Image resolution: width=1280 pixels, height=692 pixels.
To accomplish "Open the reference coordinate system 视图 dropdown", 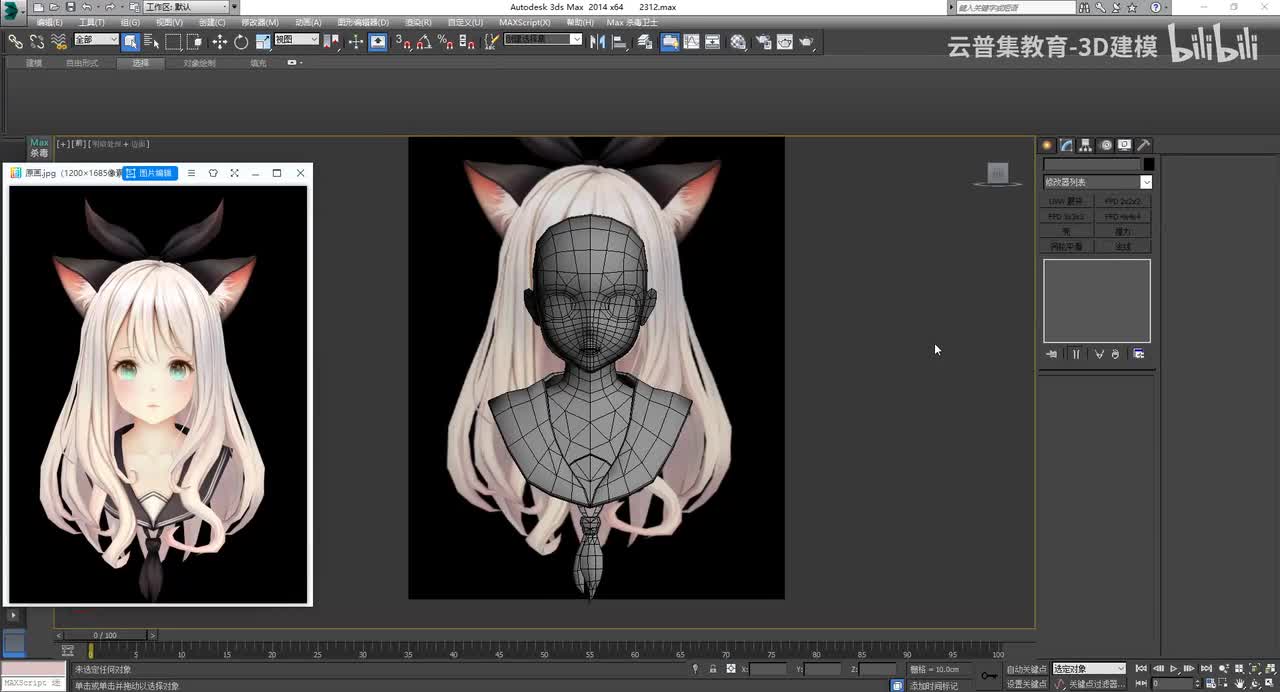I will click(296, 40).
